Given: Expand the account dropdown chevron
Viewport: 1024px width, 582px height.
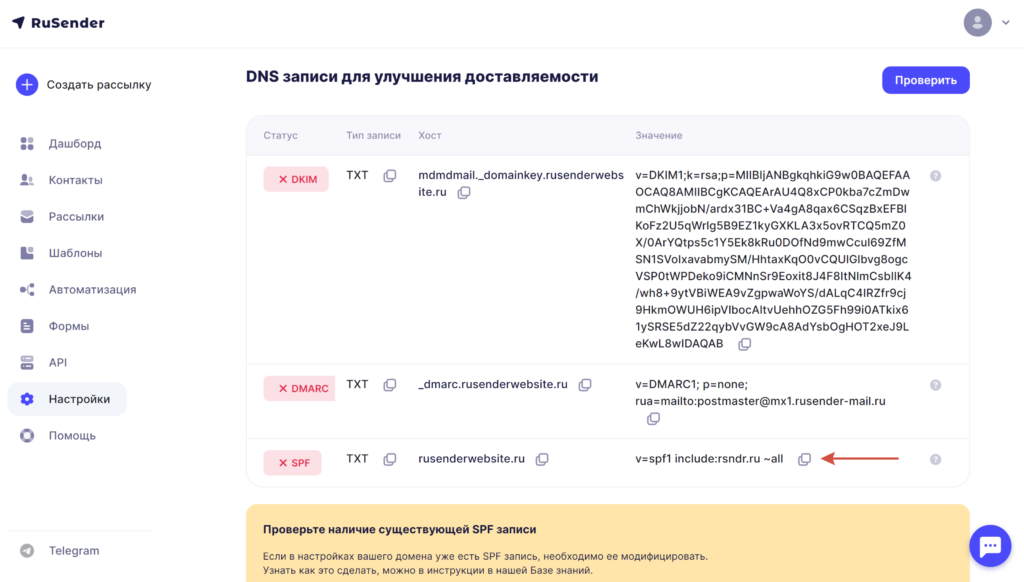Looking at the screenshot, I should (x=1006, y=23).
